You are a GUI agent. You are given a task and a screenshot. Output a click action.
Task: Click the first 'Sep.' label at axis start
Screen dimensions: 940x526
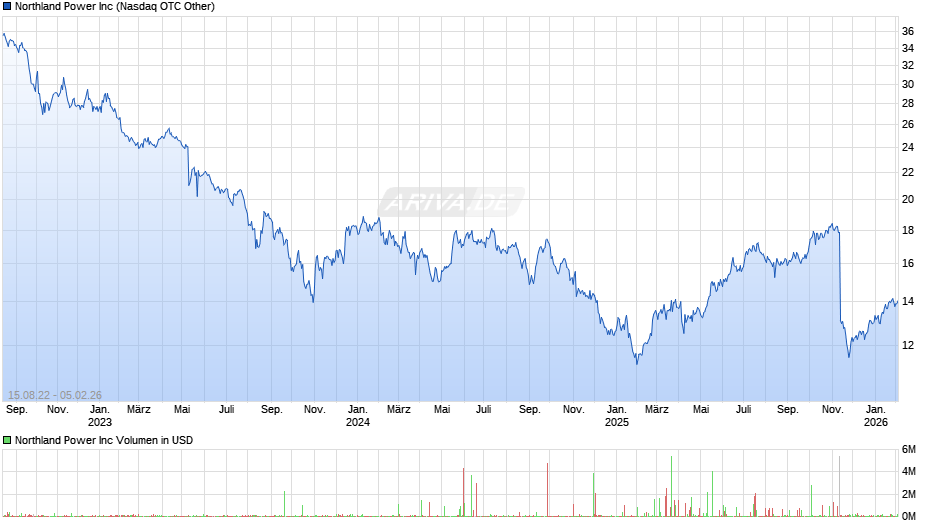tap(16, 410)
